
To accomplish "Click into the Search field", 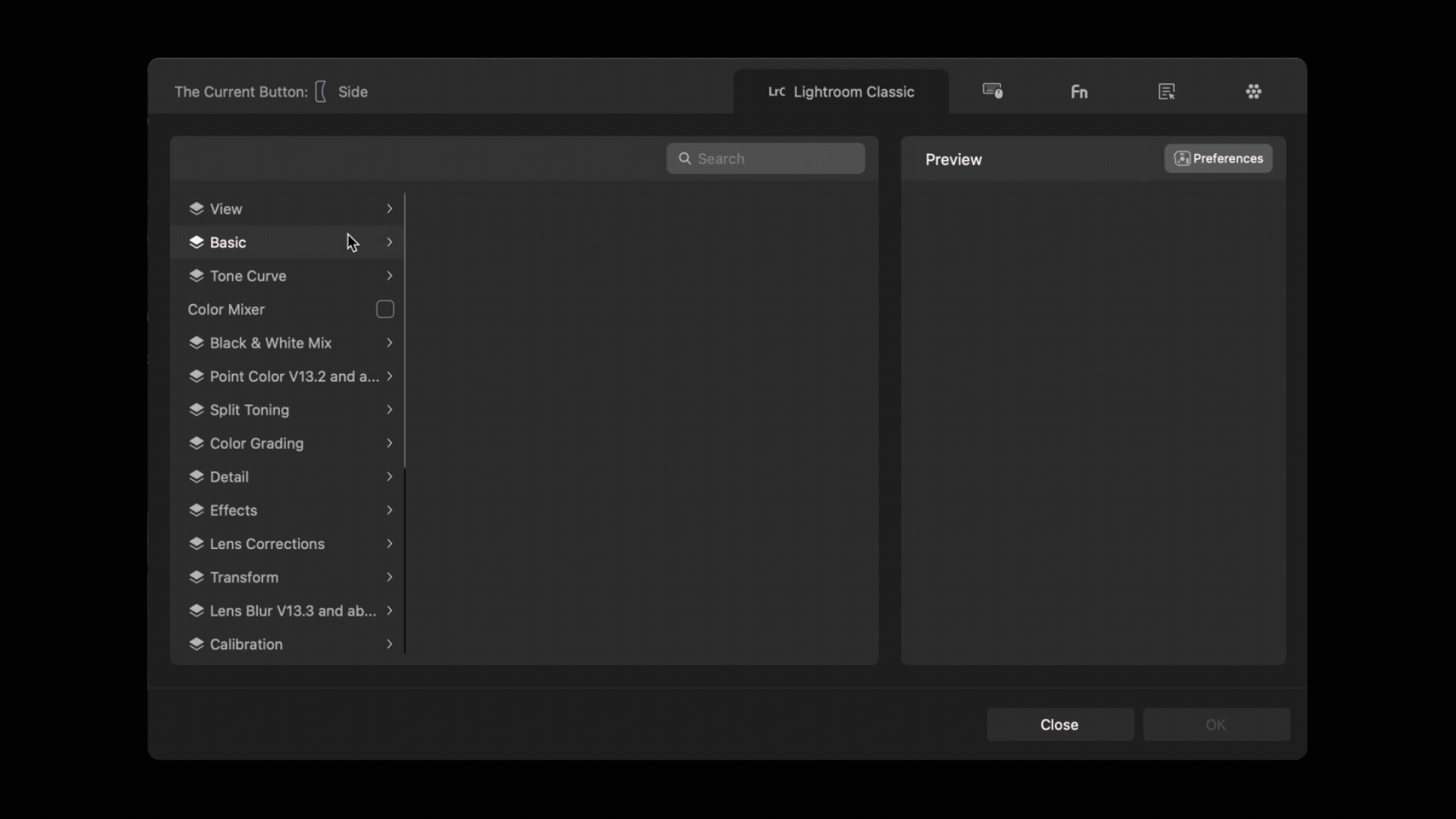I will coord(766,158).
